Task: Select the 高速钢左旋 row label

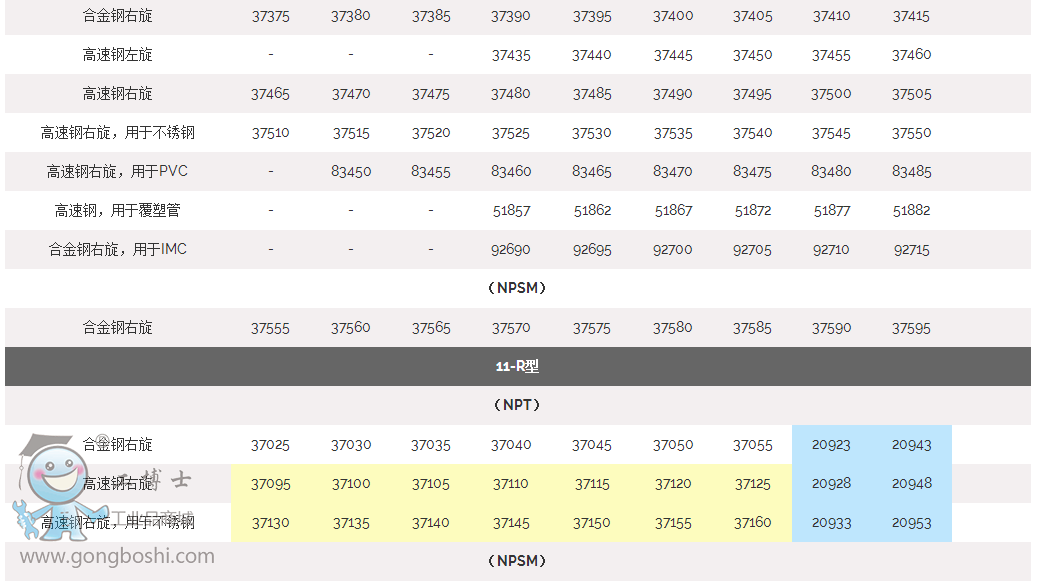Action: point(118,55)
